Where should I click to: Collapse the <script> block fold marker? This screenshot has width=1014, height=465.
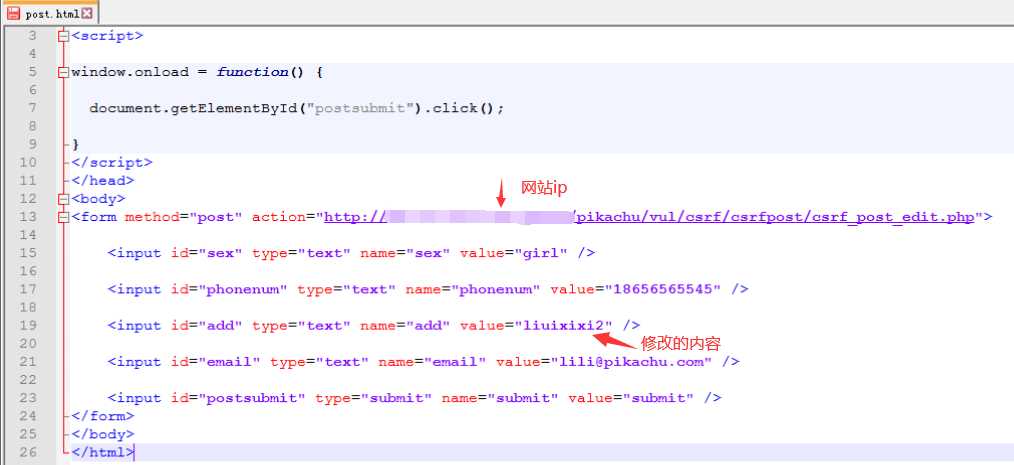click(63, 36)
